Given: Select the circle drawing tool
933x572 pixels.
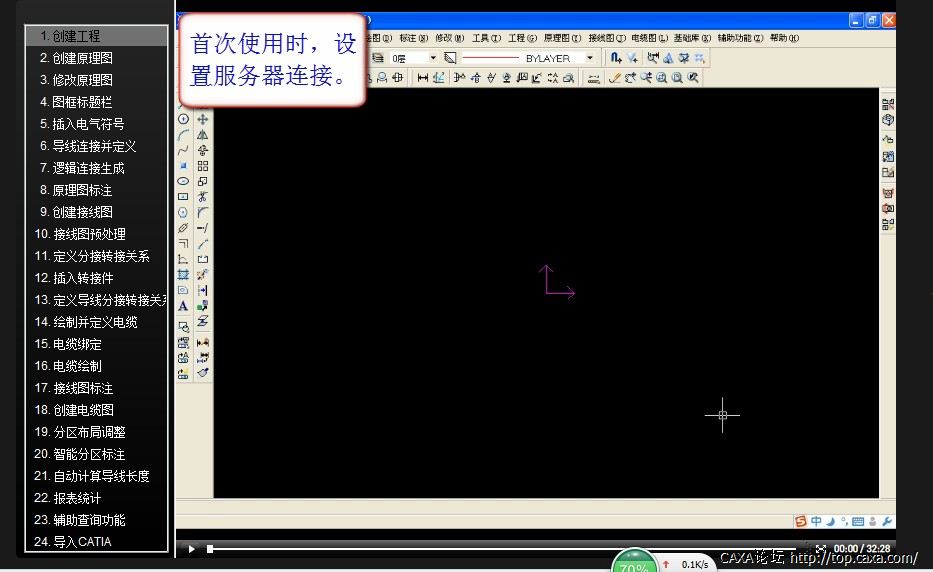Looking at the screenshot, I should click(x=183, y=119).
